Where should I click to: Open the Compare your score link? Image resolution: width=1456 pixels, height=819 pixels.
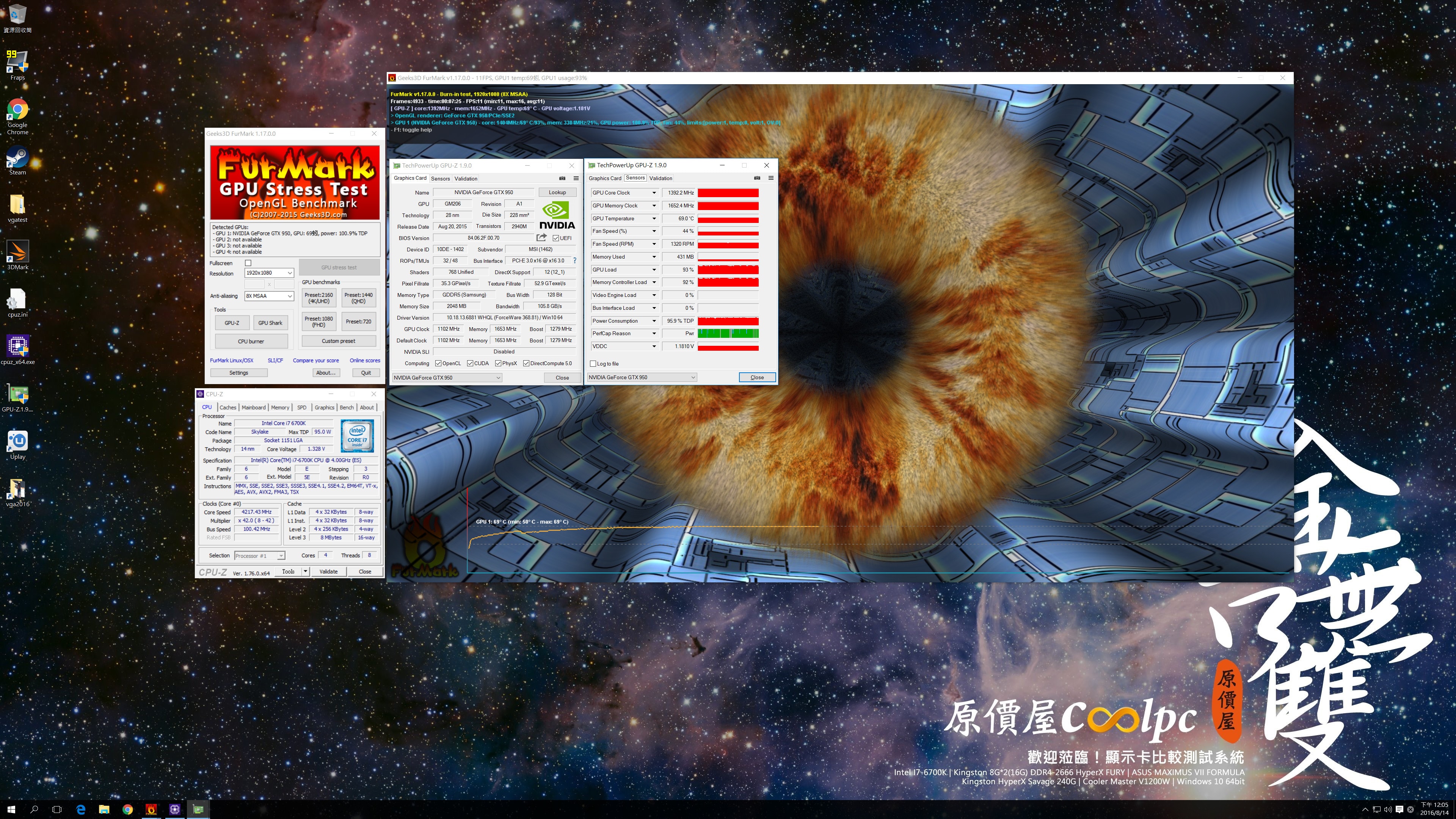point(315,361)
